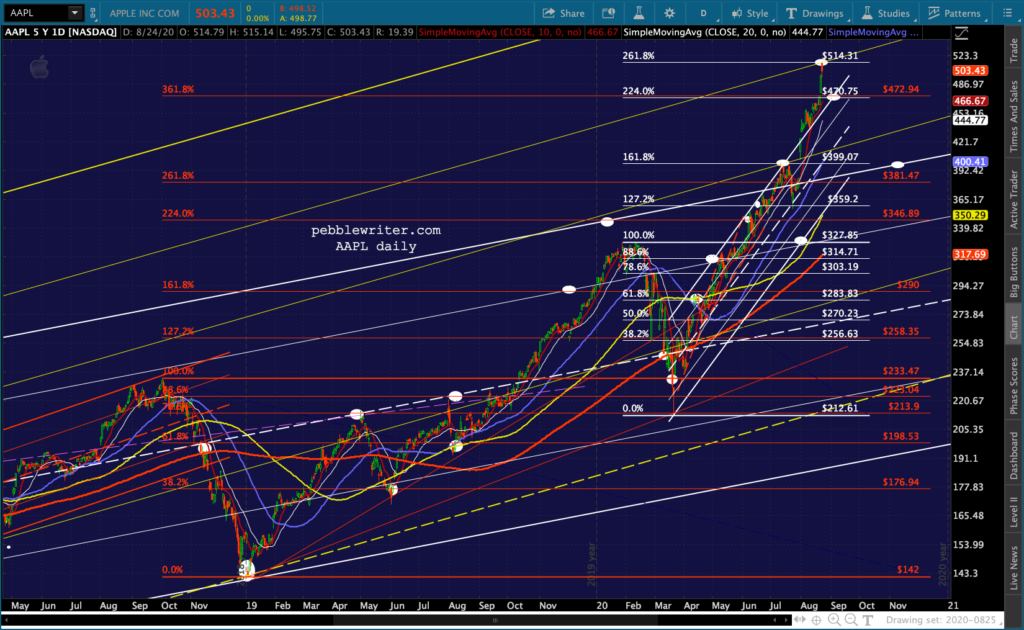The width and height of the screenshot is (1024, 630).
Task: Select the Chart side tab
Action: pyautogui.click(x=1014, y=328)
